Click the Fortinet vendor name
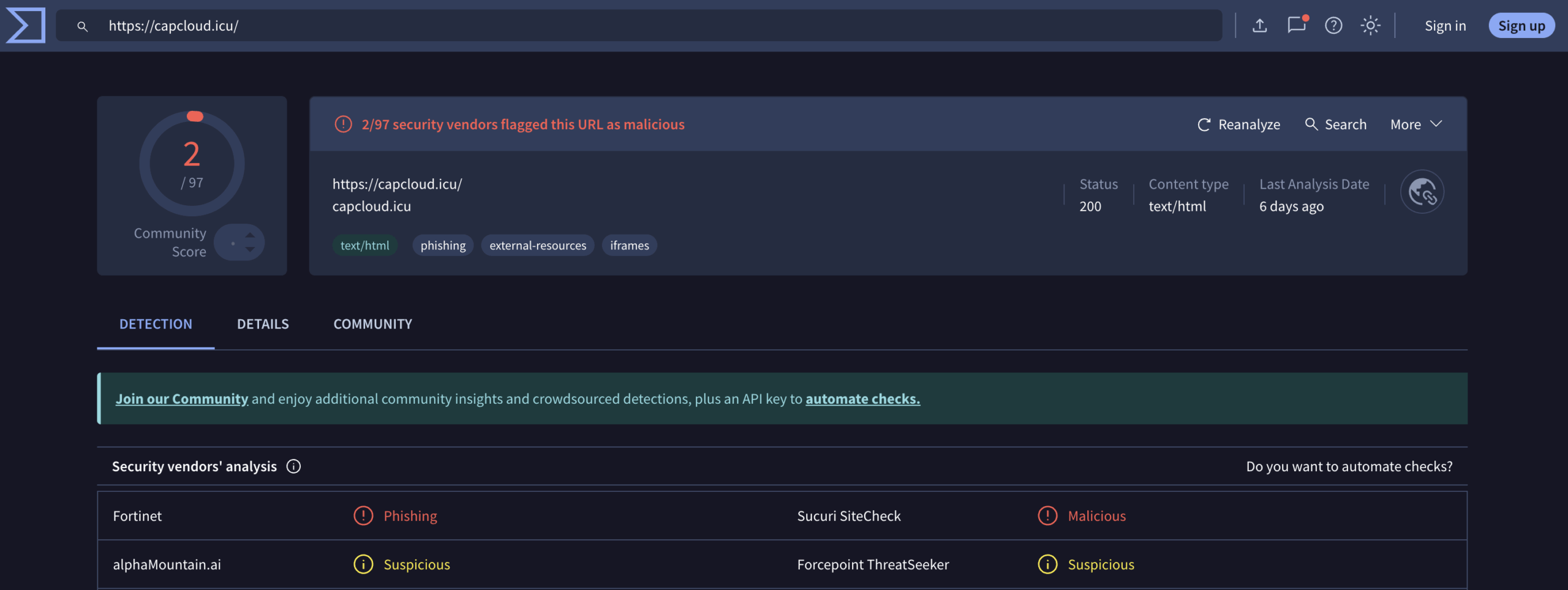The width and height of the screenshot is (1568, 590). [x=137, y=516]
